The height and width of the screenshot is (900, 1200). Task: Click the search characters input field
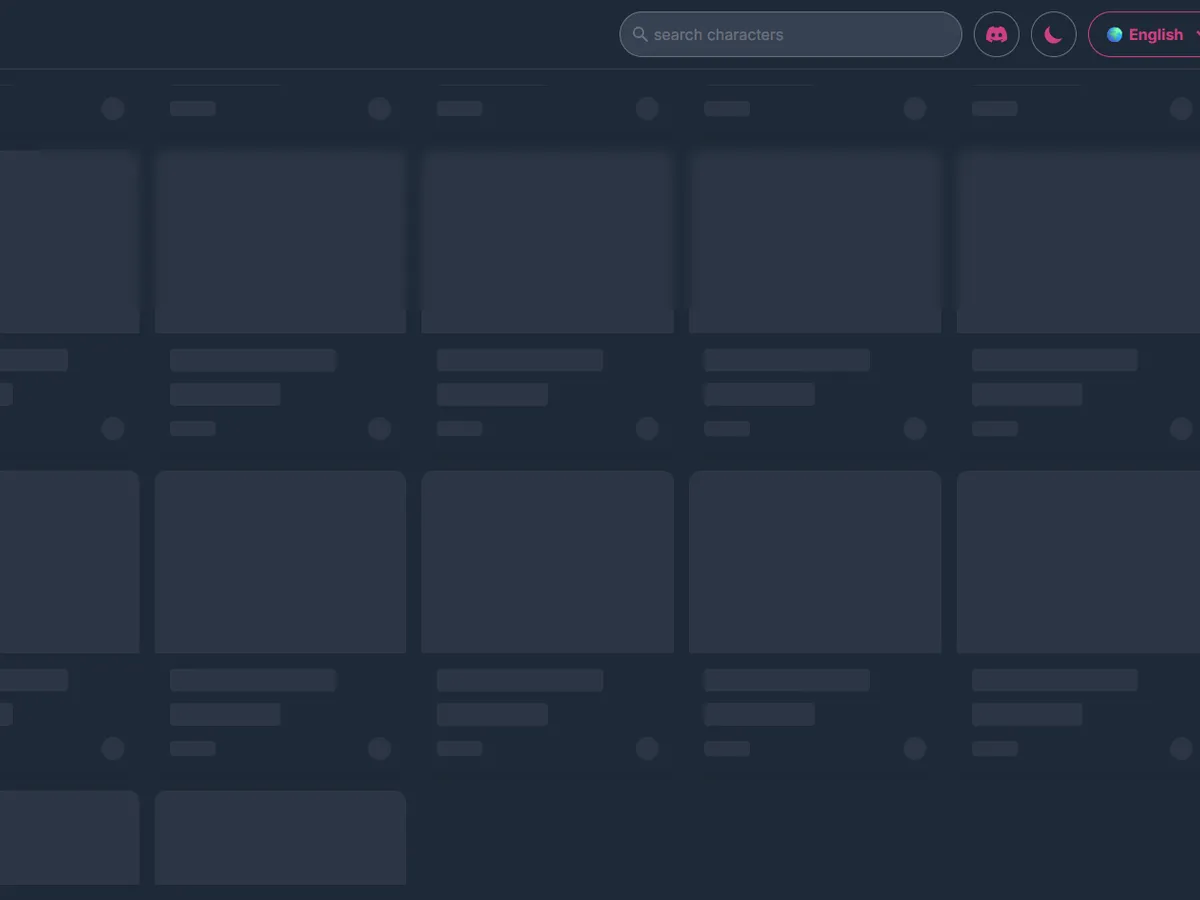point(790,34)
